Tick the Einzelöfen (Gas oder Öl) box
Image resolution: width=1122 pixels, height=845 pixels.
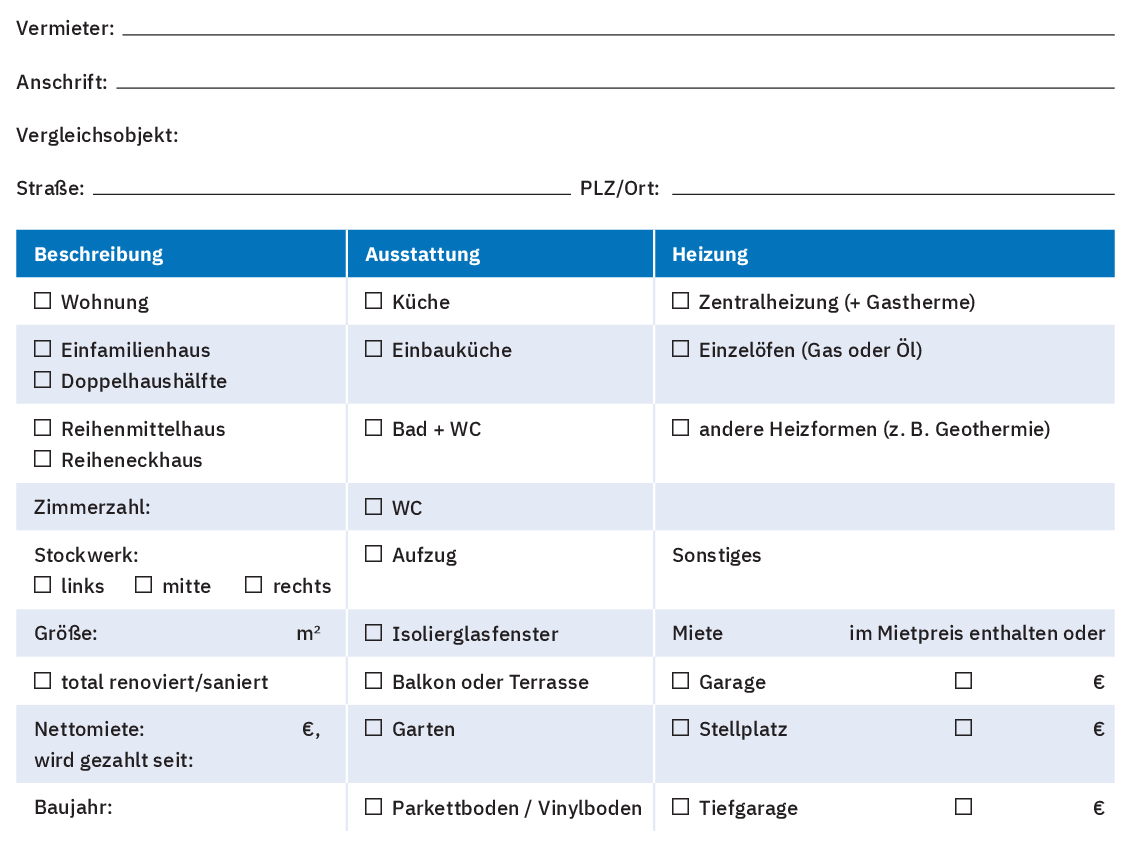[680, 349]
